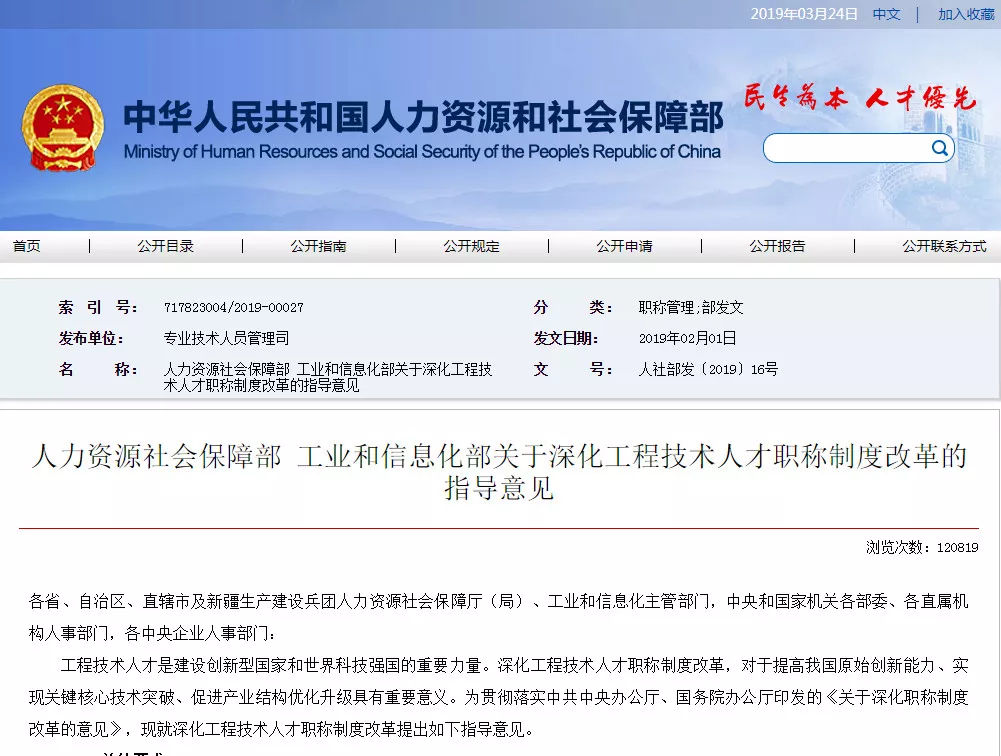Click the 民生为本 人才优先 slogan
Screen dimensions: 1001x756
pyautogui.click(x=860, y=98)
